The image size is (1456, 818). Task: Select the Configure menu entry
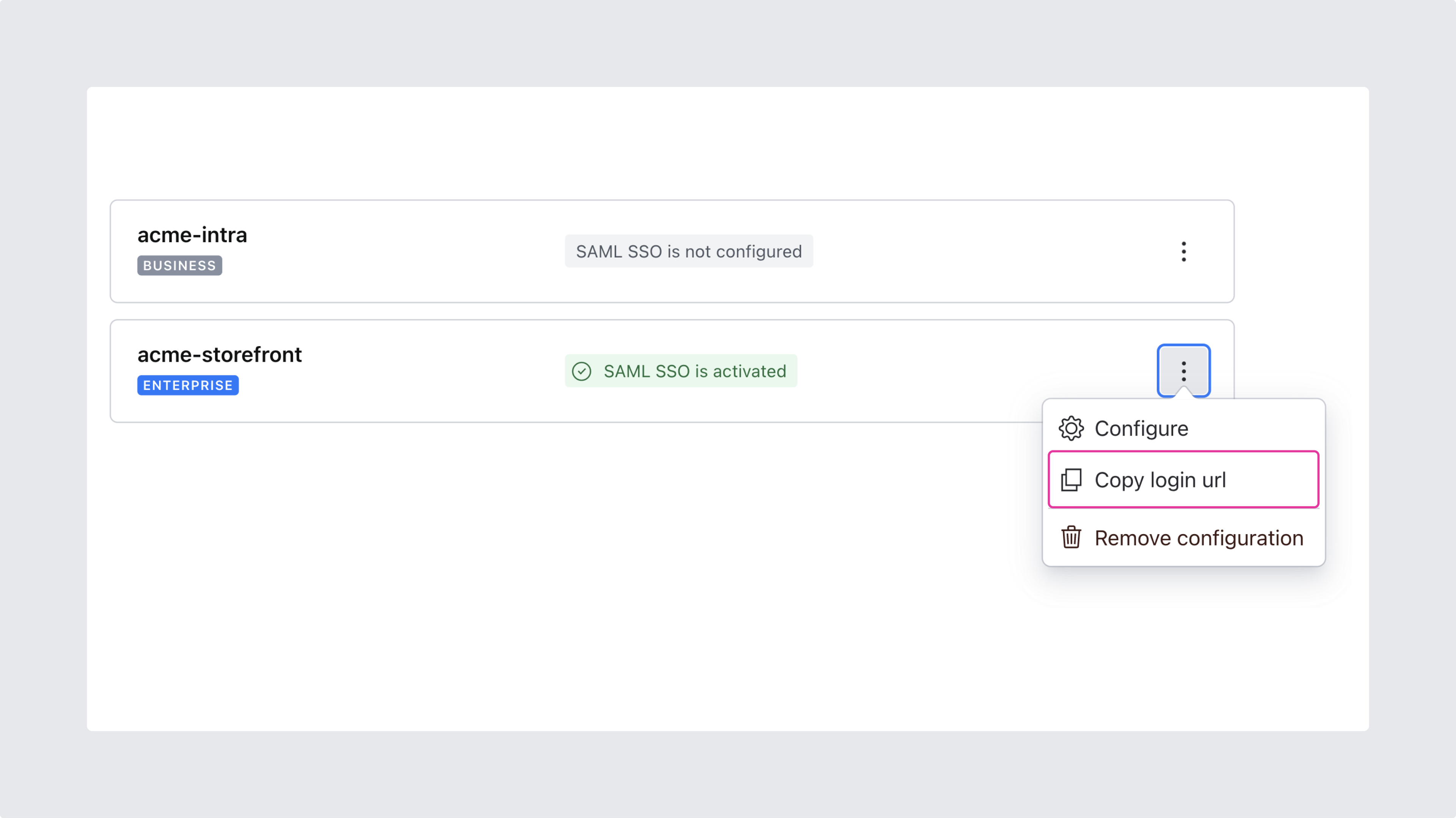pyautogui.click(x=1142, y=428)
